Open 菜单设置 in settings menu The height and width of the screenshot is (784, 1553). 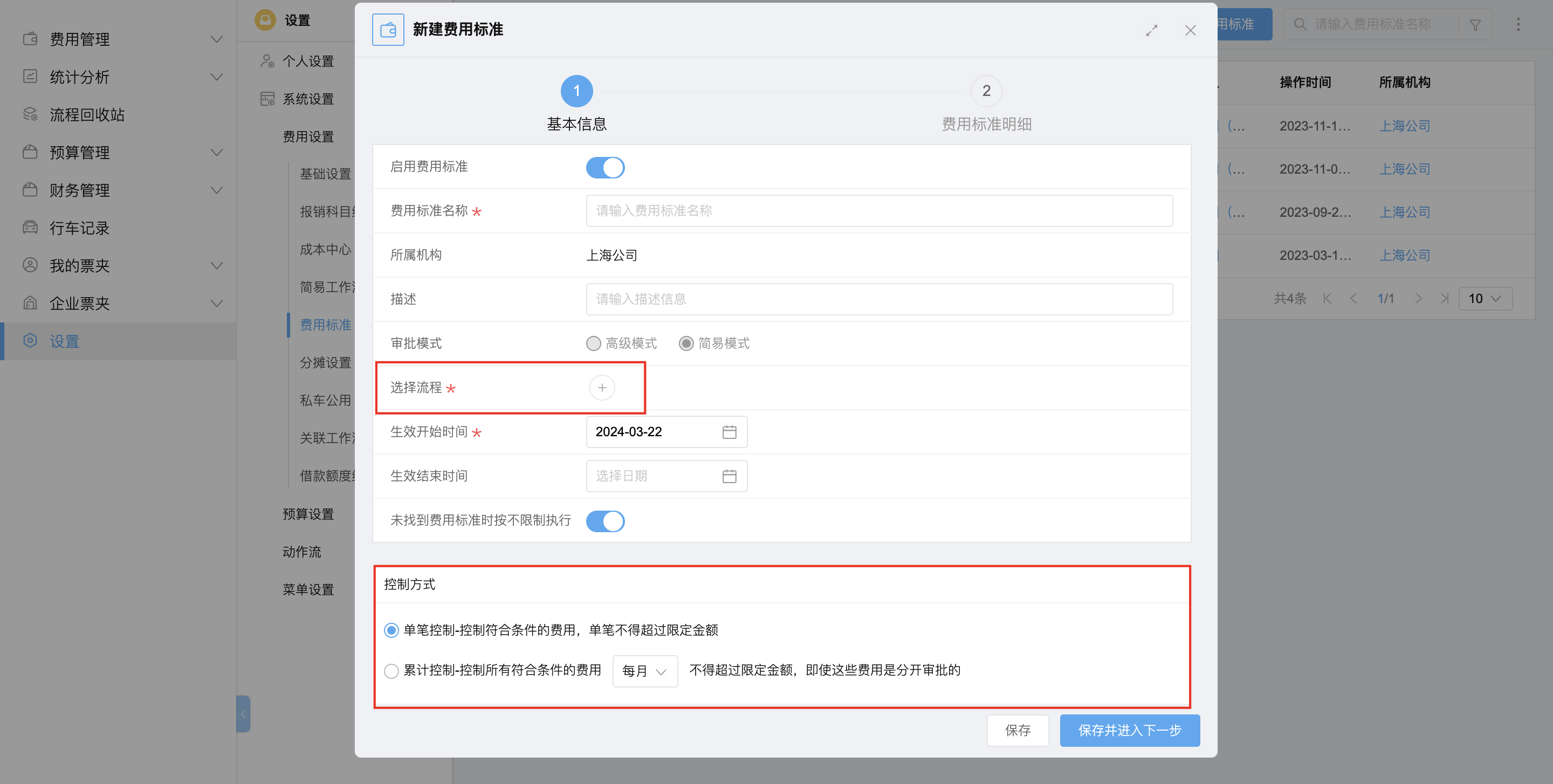[308, 589]
